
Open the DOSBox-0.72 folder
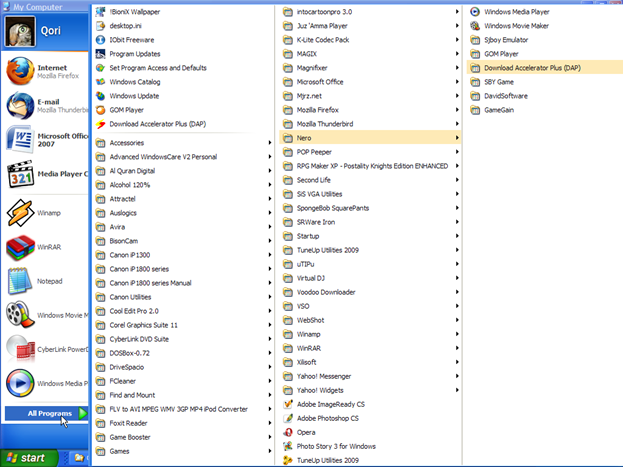[x=183, y=353]
